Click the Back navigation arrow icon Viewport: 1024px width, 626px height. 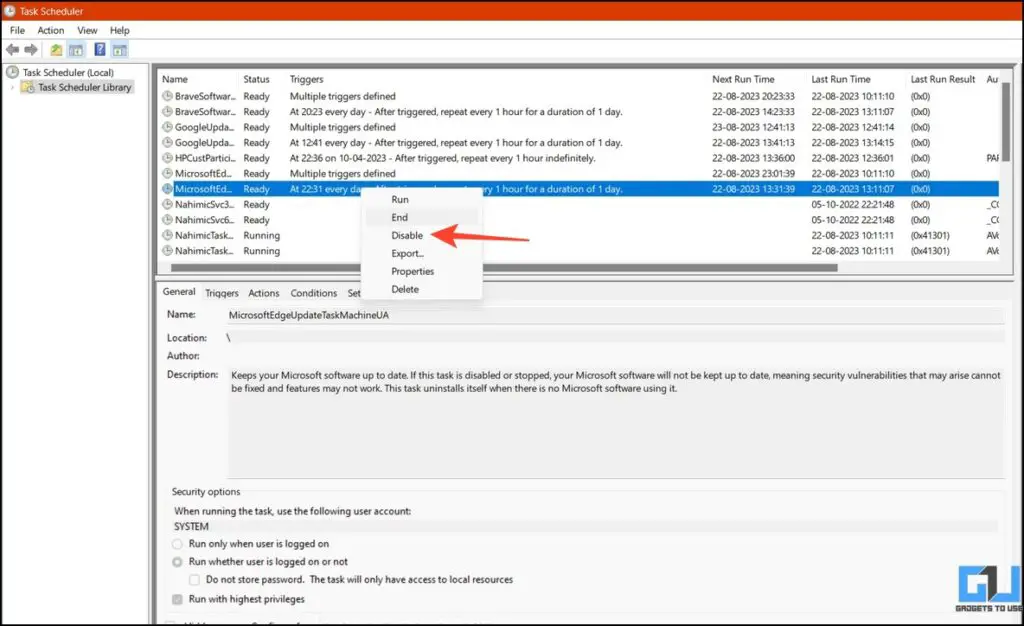point(12,49)
